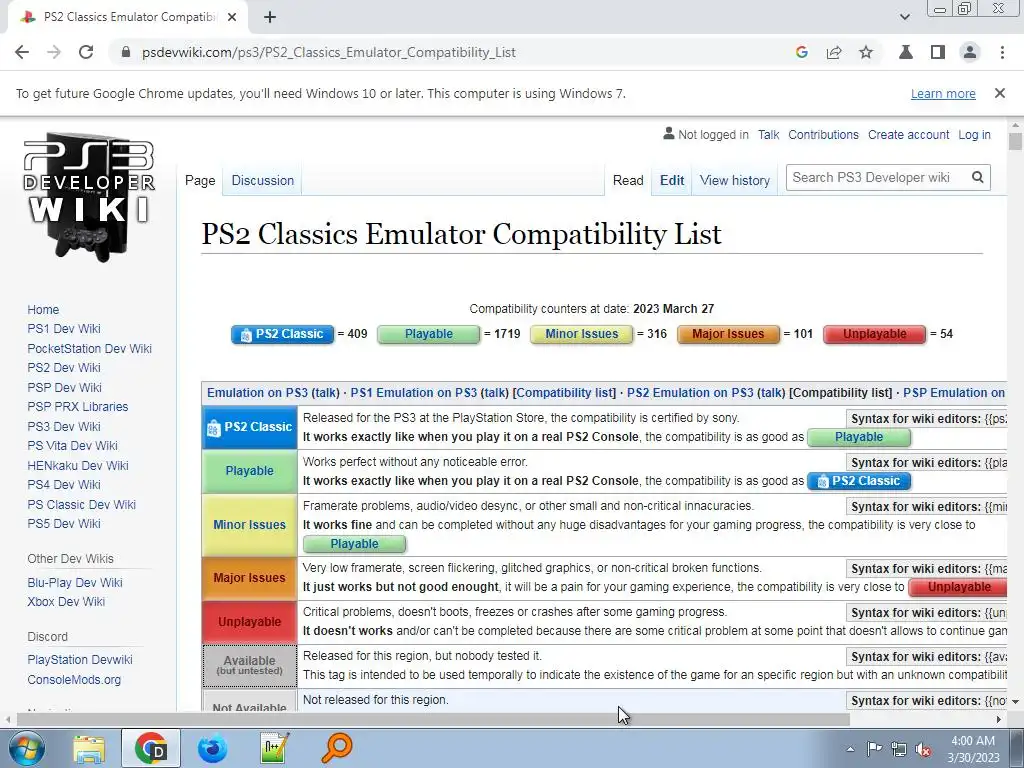Viewport: 1024px width, 768px height.
Task: Open the Chrome extensions flask icon
Action: pos(905,52)
